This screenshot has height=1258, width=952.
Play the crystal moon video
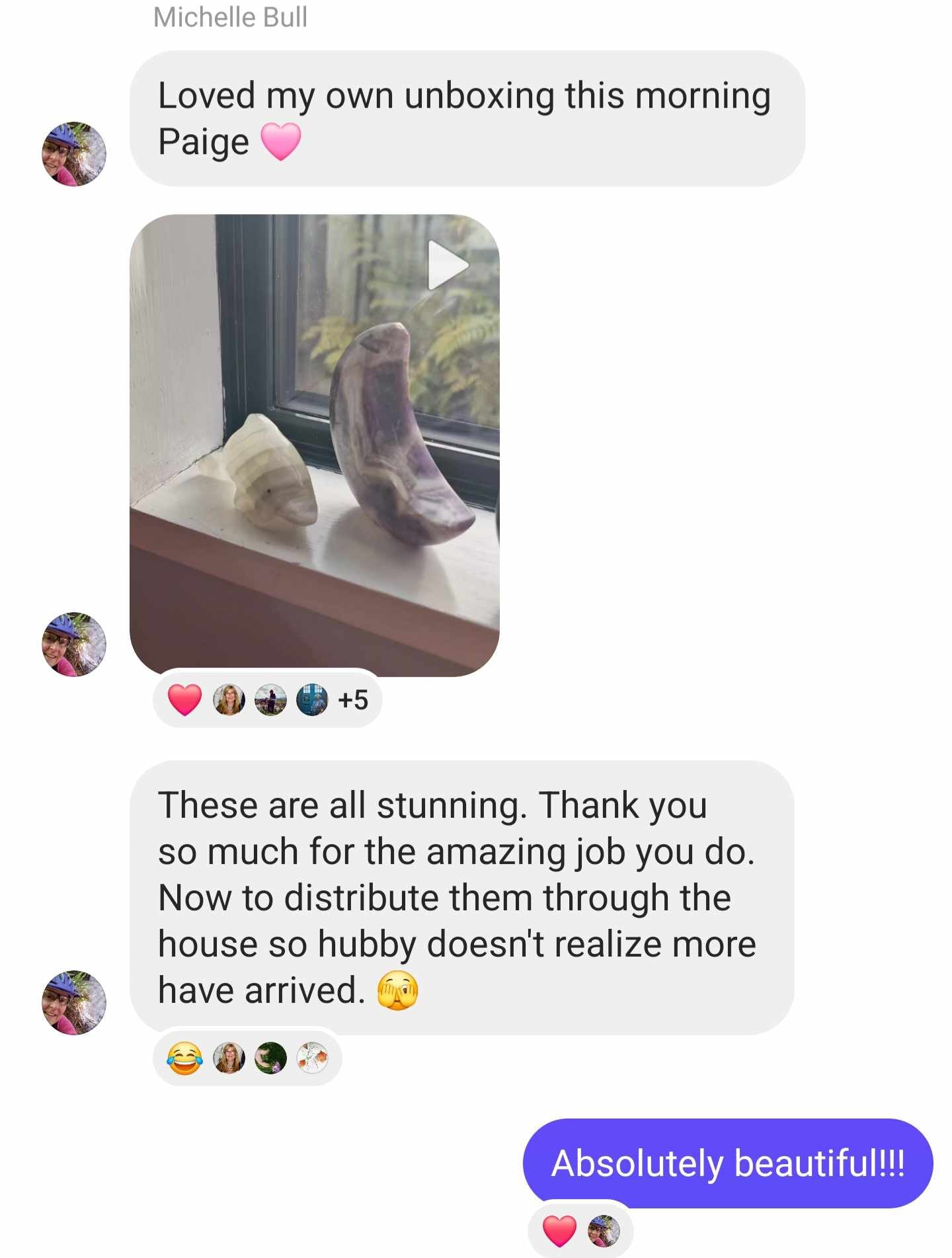(448, 265)
